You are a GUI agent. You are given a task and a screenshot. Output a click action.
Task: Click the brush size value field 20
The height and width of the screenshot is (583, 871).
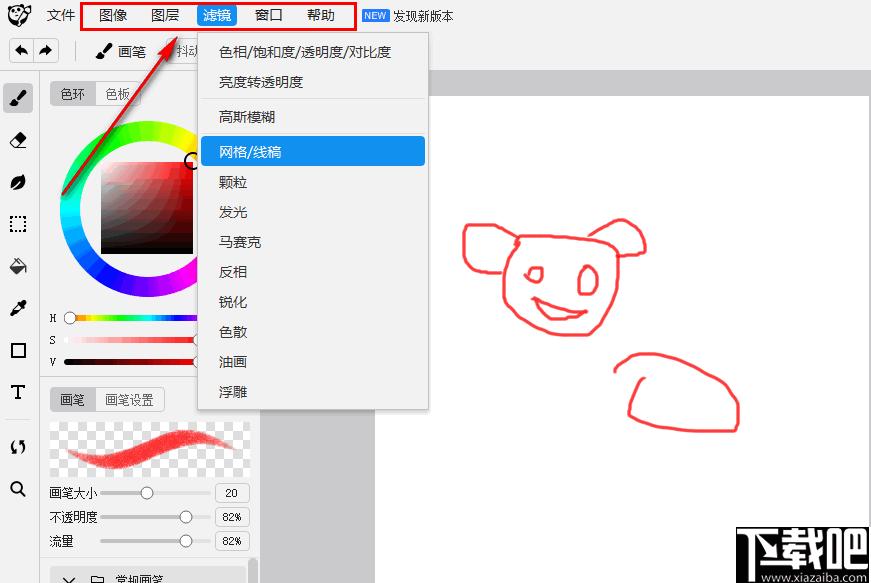pyautogui.click(x=232, y=493)
